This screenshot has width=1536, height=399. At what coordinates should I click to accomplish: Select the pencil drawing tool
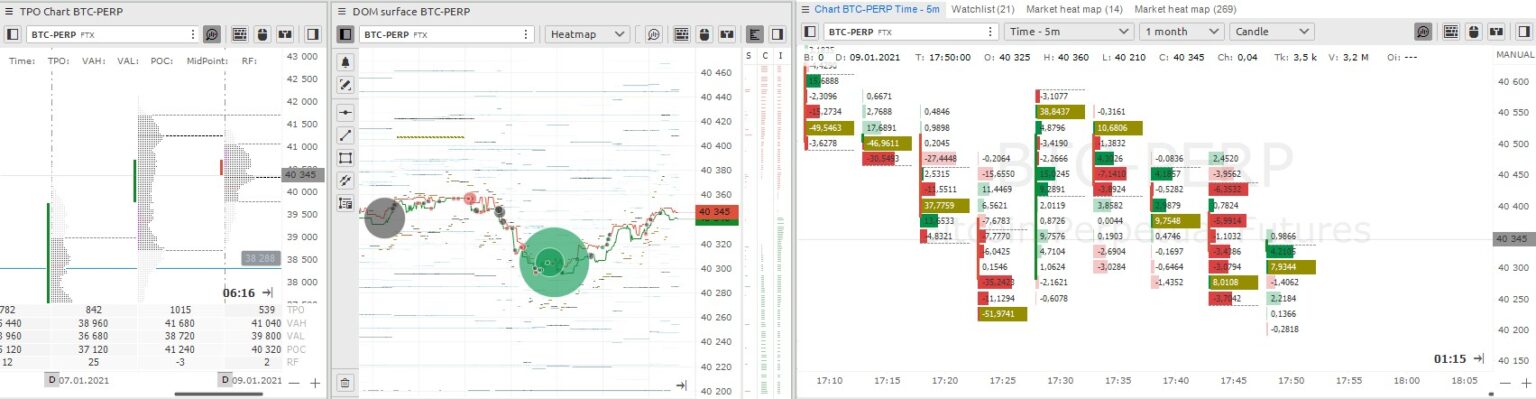pyautogui.click(x=346, y=85)
